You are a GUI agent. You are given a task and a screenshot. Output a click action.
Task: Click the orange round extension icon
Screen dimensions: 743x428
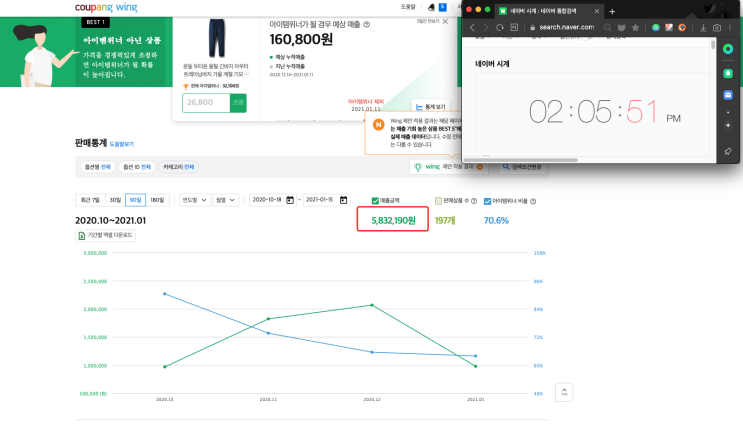[682, 27]
